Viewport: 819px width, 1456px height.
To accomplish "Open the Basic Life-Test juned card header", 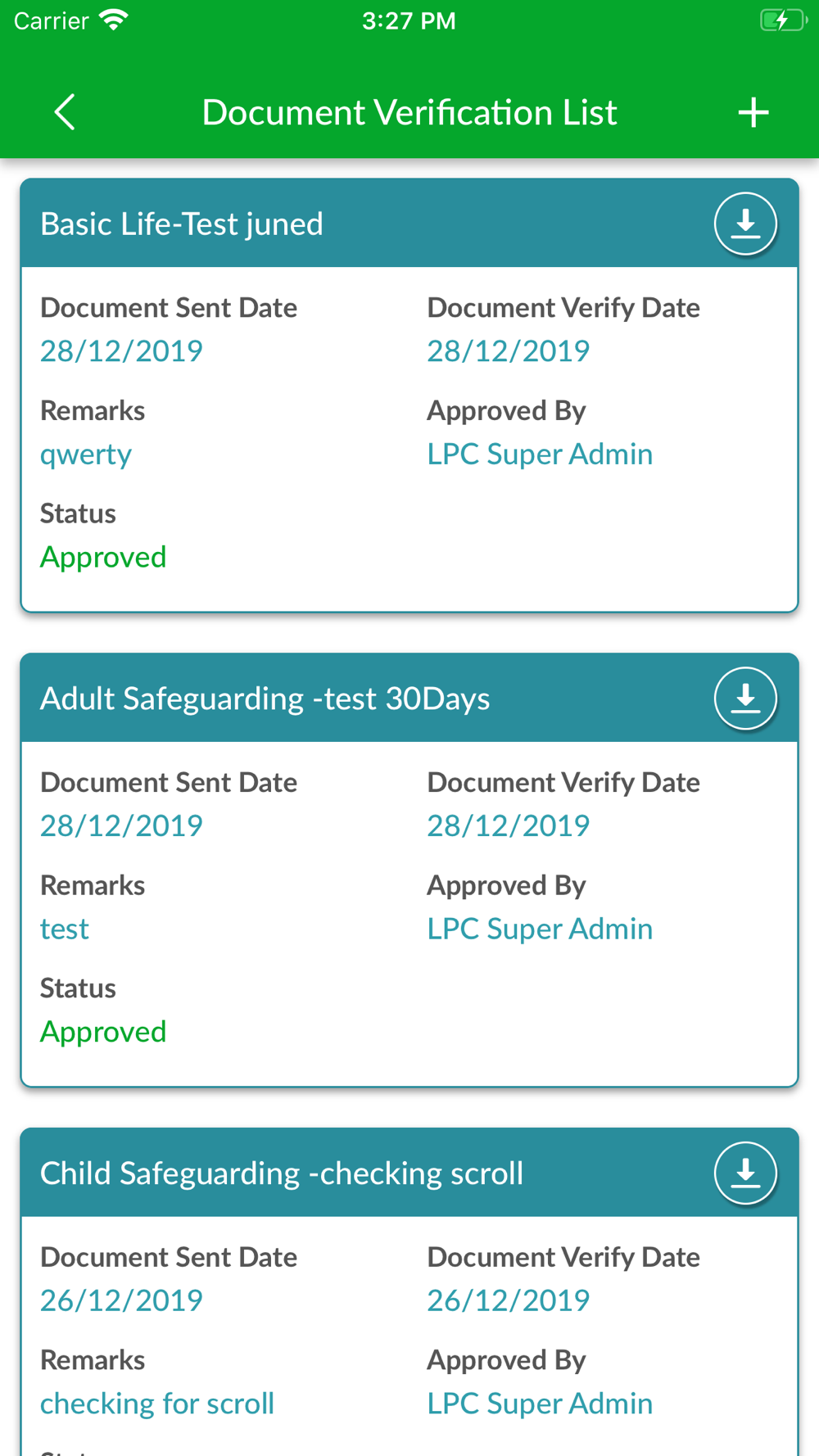I will pyautogui.click(x=409, y=224).
